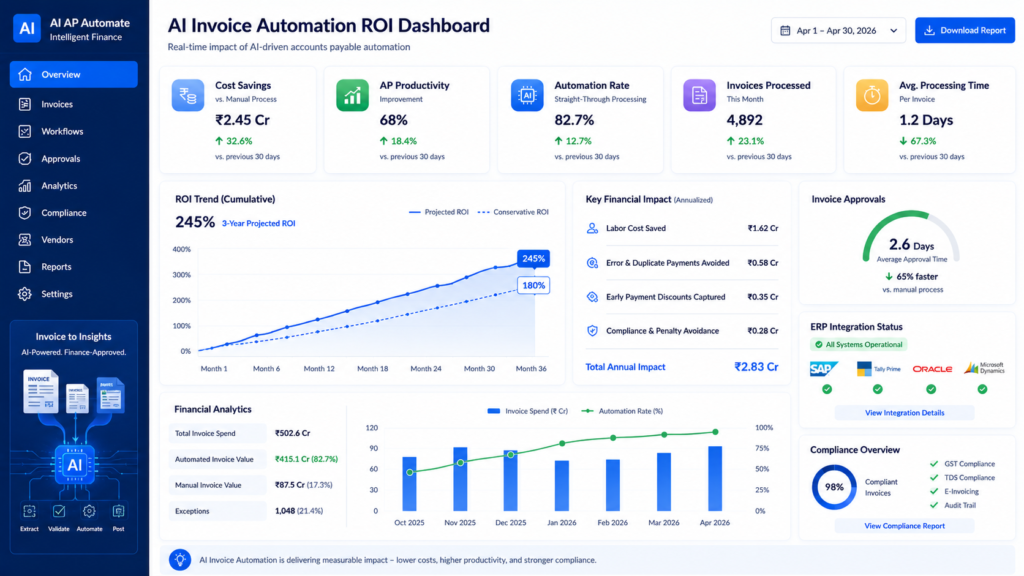
Task: Click the Total Invoice Spend value ₹502.6 Cr
Action: coord(293,434)
